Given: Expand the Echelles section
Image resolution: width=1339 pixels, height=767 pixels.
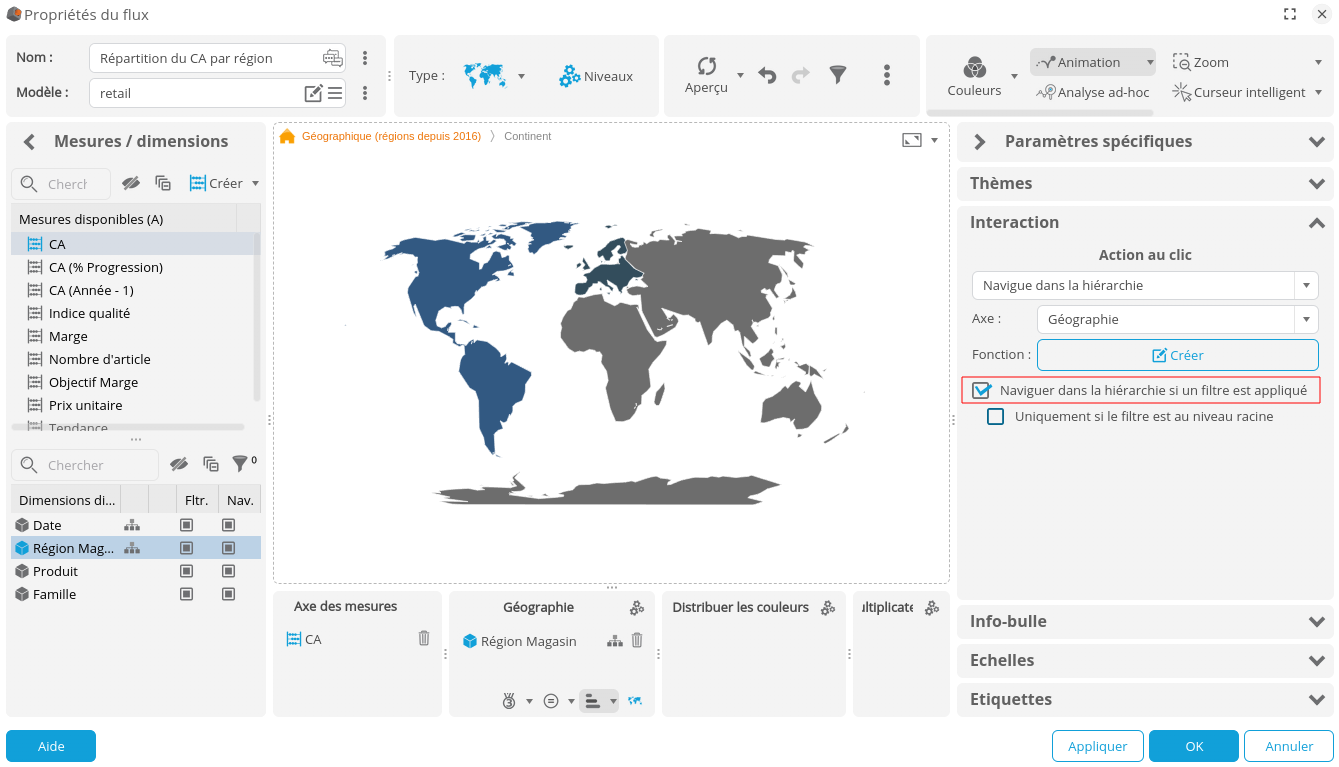Looking at the screenshot, I should click(1316, 661).
